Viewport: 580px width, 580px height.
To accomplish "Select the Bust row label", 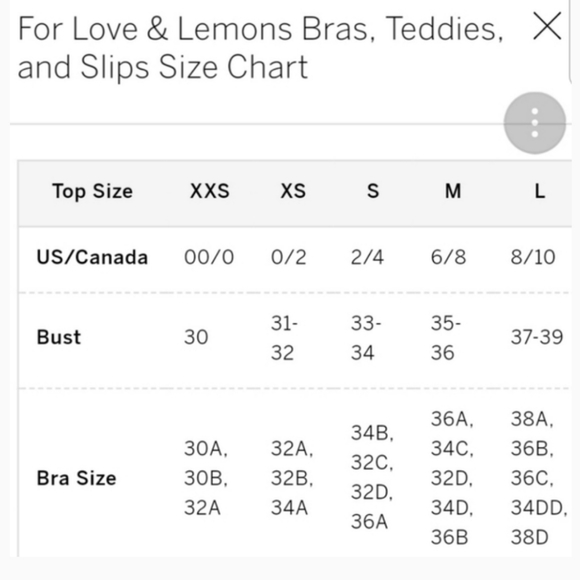I will tap(59, 337).
